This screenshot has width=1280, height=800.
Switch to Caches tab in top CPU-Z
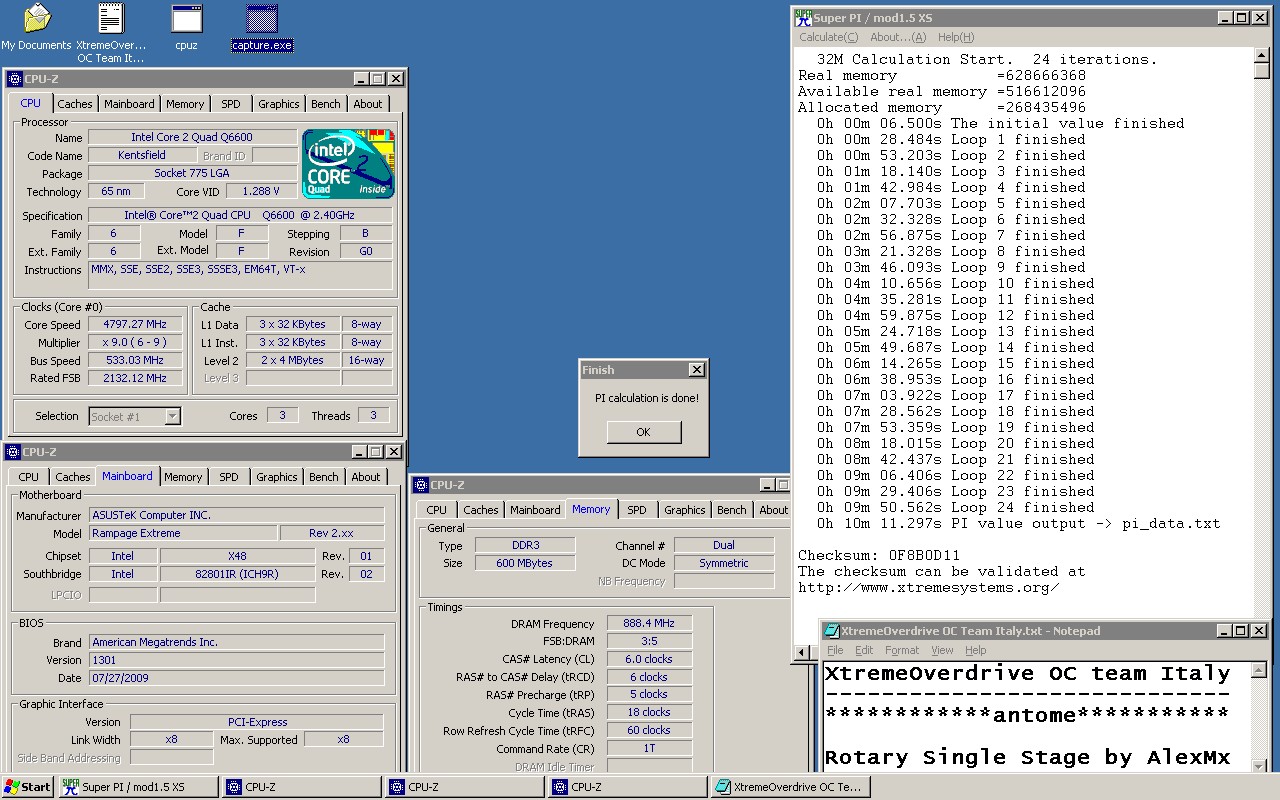tap(74, 104)
